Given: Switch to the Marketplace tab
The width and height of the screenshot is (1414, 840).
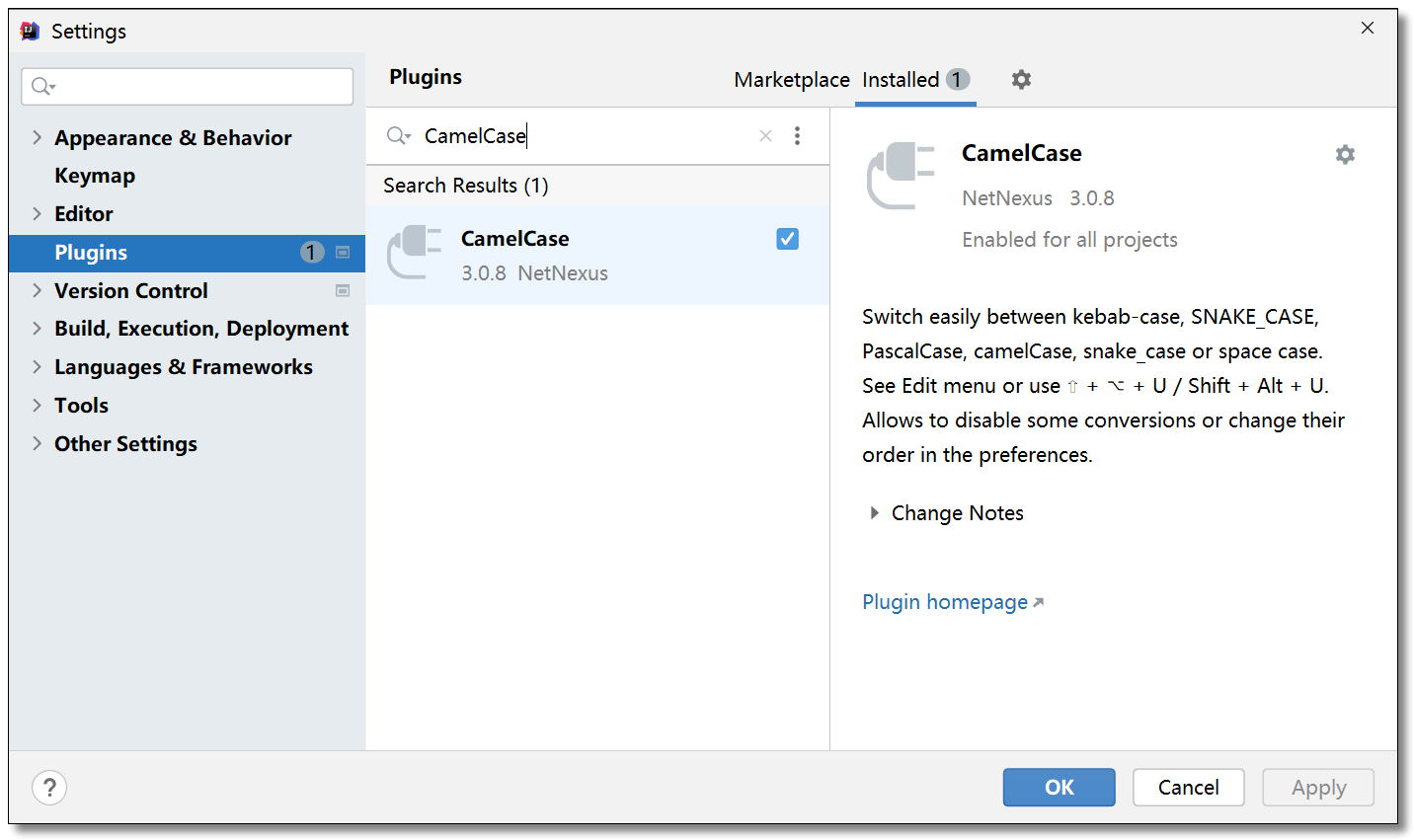Looking at the screenshot, I should [792, 80].
